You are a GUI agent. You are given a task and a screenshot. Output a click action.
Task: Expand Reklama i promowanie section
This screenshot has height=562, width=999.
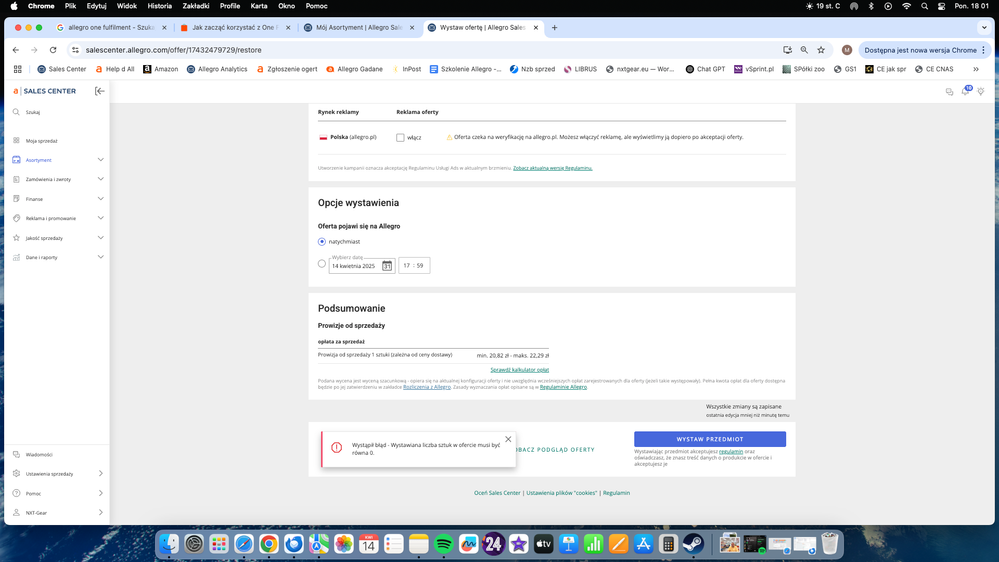click(x=101, y=218)
